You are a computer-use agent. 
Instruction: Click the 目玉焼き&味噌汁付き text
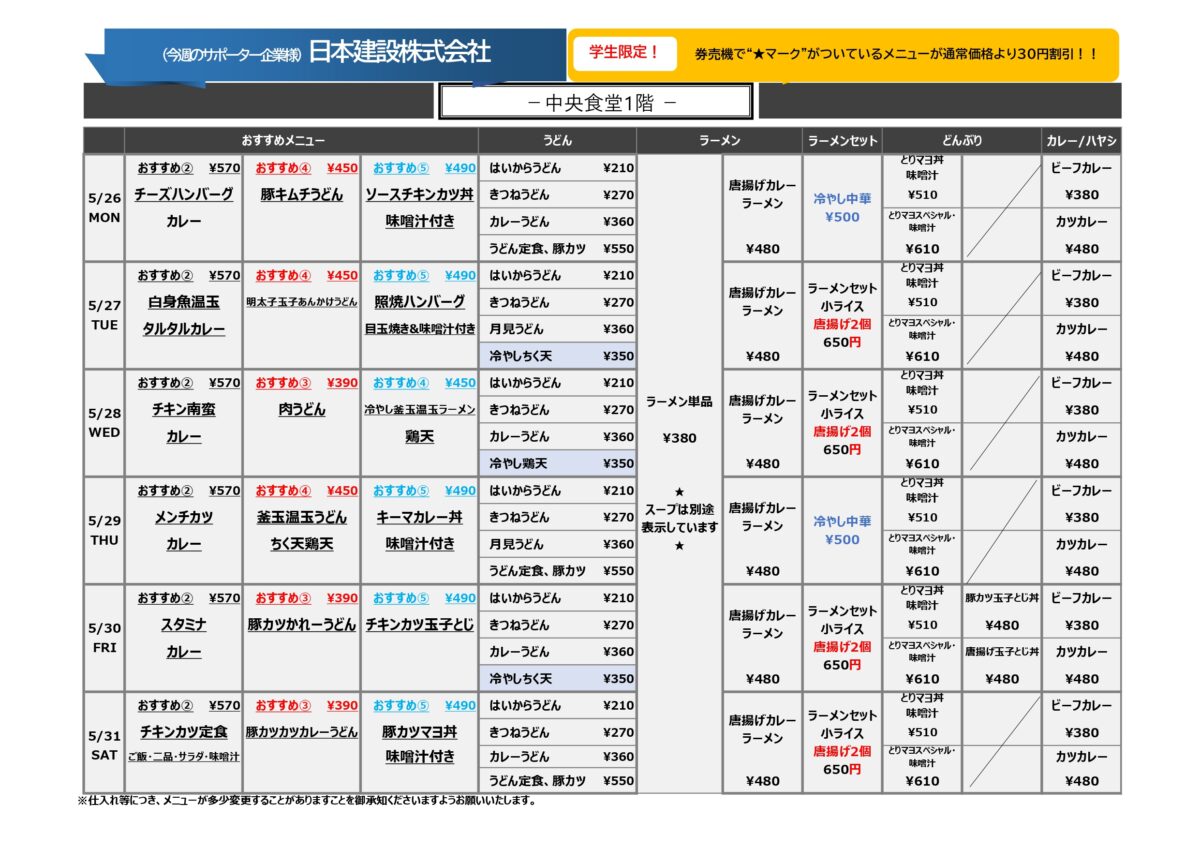[420, 329]
